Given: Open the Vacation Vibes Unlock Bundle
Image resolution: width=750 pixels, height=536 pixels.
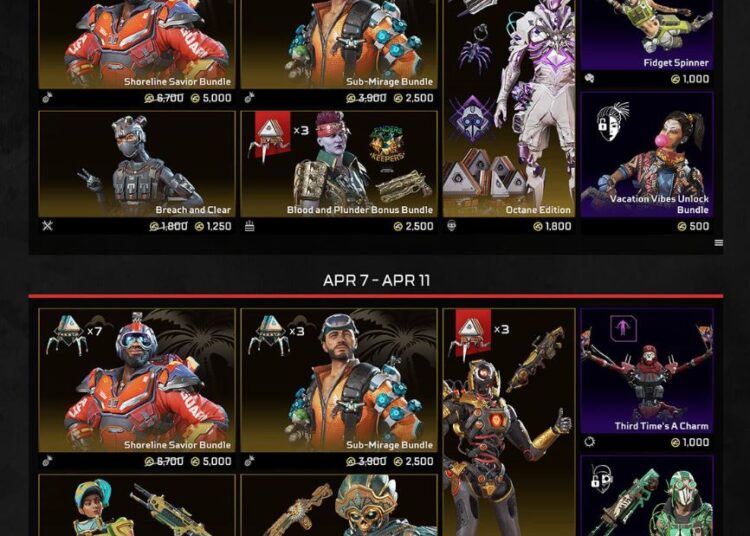Looking at the screenshot, I should click(647, 154).
